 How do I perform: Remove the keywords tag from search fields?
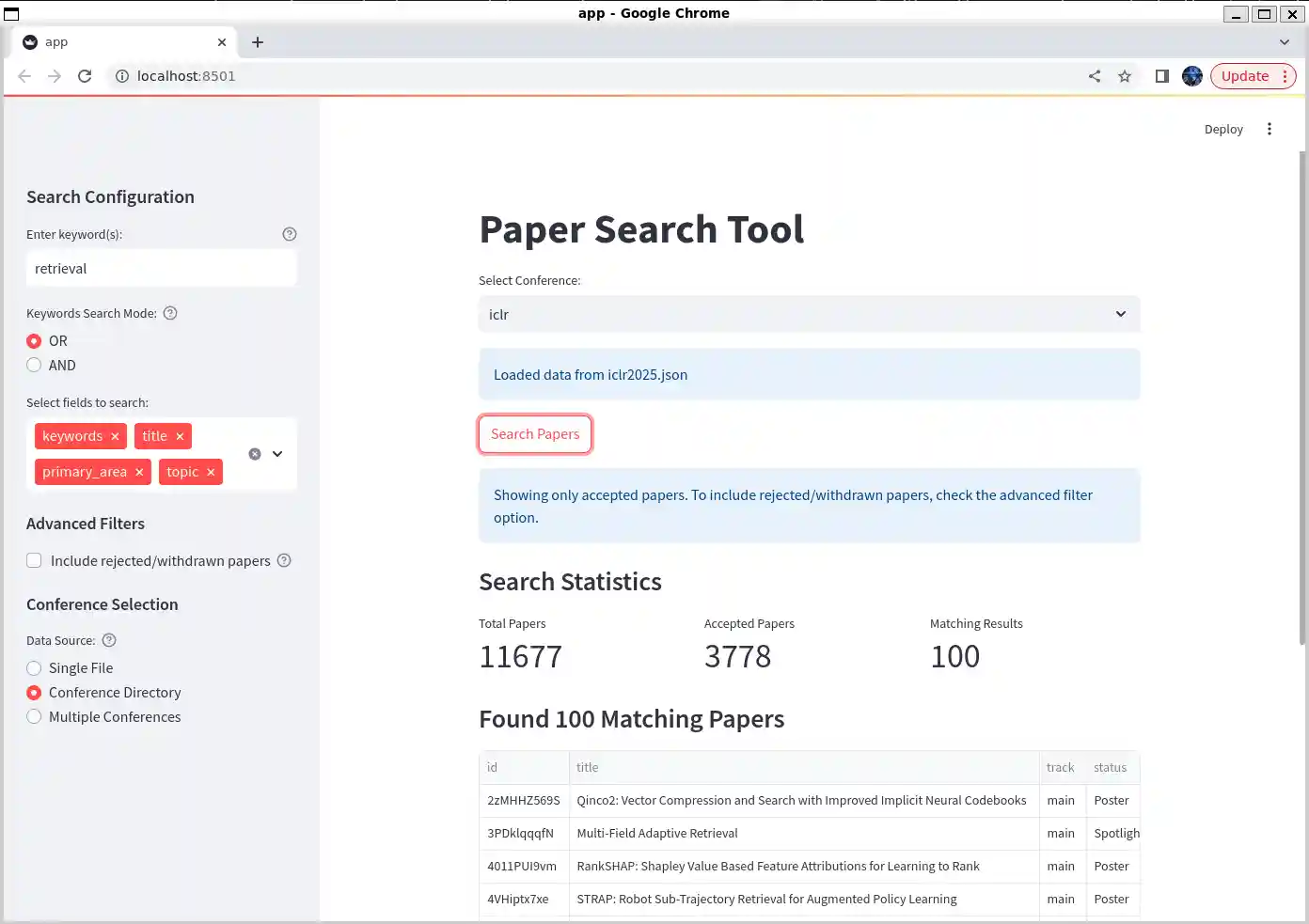coord(115,436)
